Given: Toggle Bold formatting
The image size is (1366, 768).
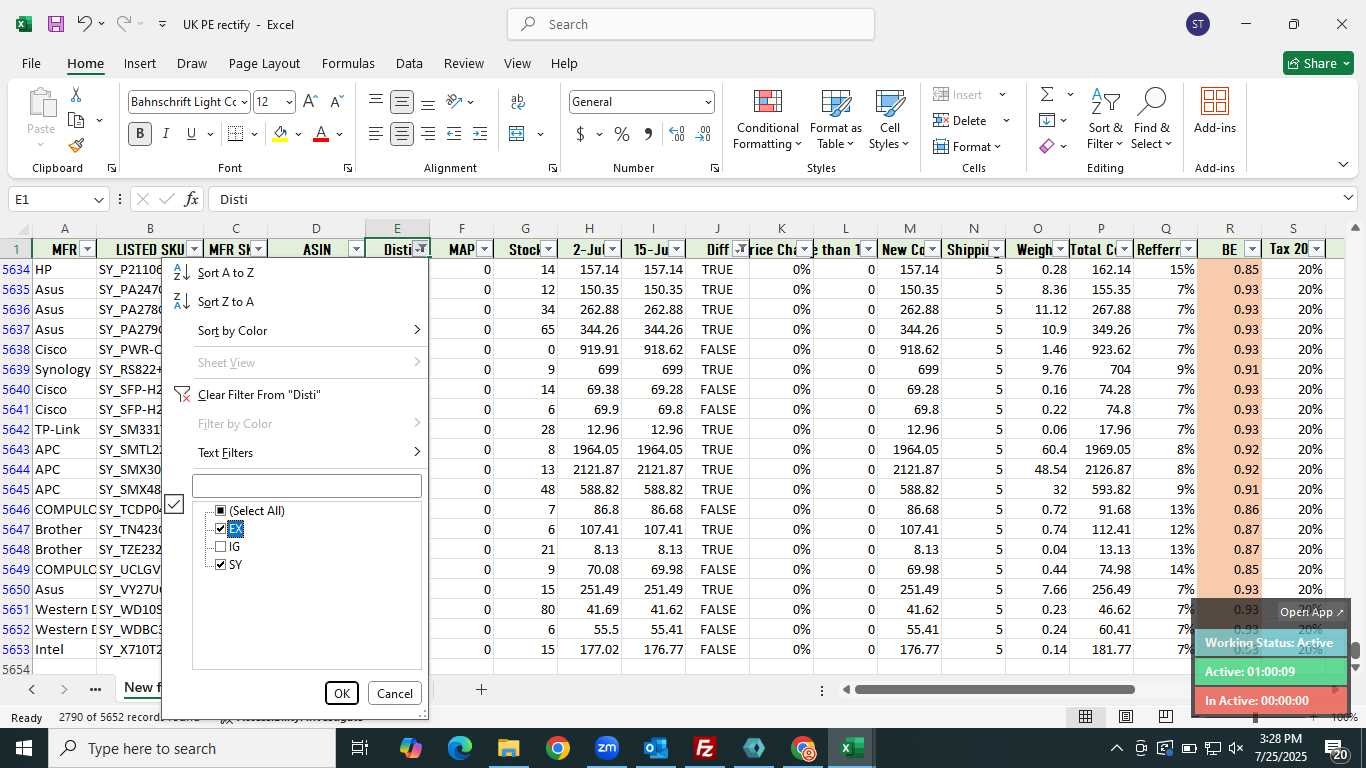Looking at the screenshot, I should tap(140, 134).
